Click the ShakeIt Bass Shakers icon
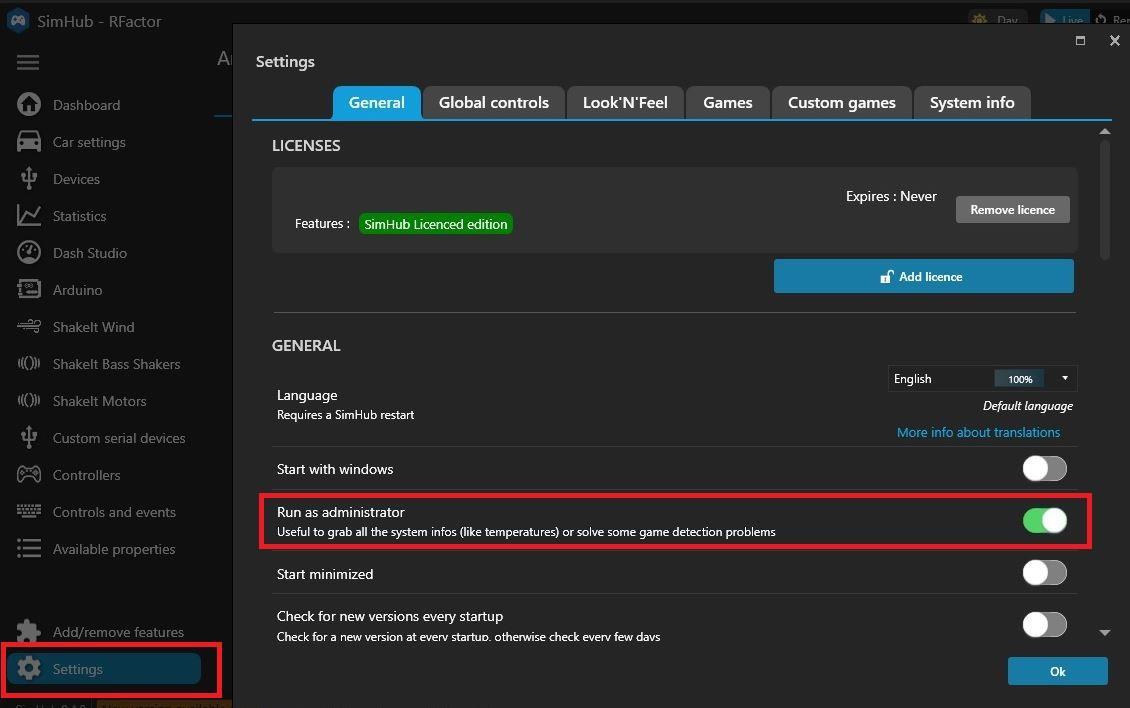 pos(29,363)
